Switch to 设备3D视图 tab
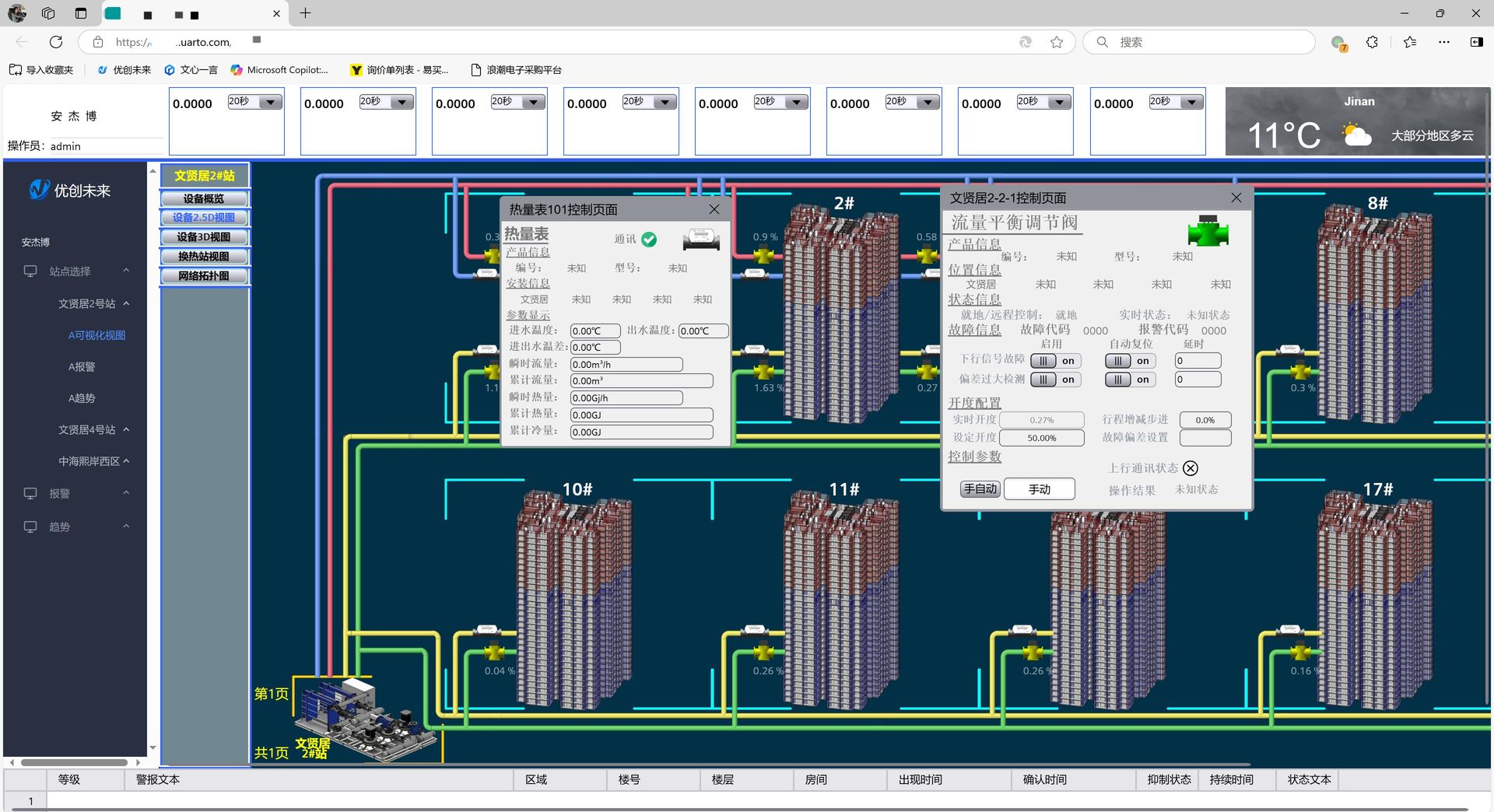This screenshot has width=1494, height=812. click(x=204, y=236)
